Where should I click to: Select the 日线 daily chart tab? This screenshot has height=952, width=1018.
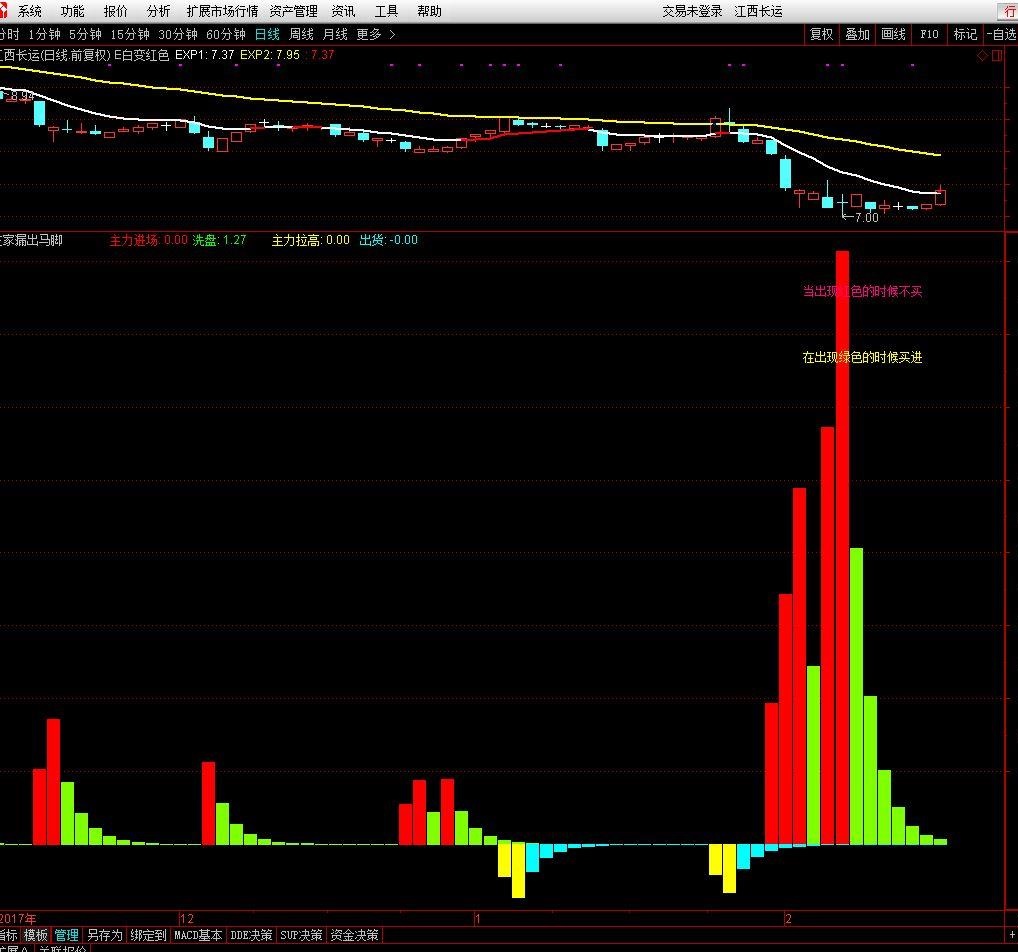[x=267, y=34]
